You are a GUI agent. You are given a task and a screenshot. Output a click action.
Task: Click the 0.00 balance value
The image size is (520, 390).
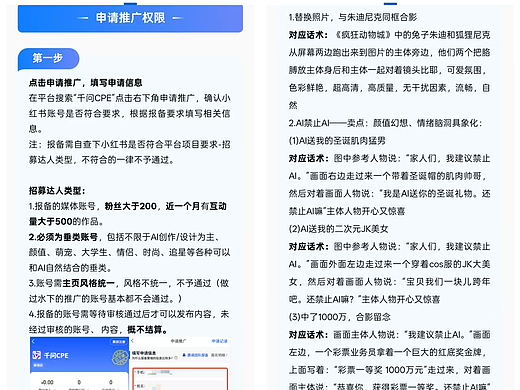coord(47,382)
